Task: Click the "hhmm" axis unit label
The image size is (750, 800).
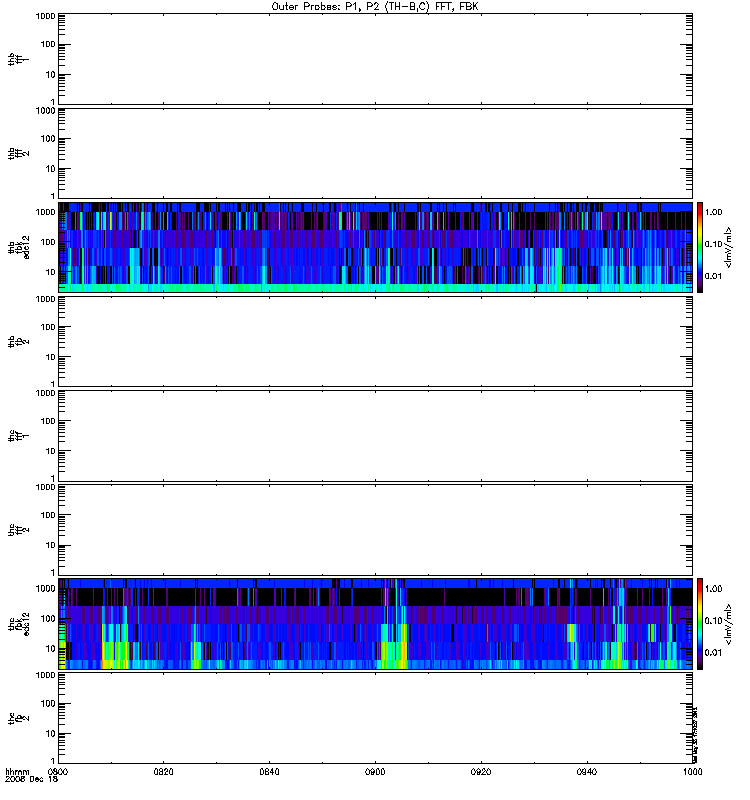Action: pyautogui.click(x=17, y=771)
